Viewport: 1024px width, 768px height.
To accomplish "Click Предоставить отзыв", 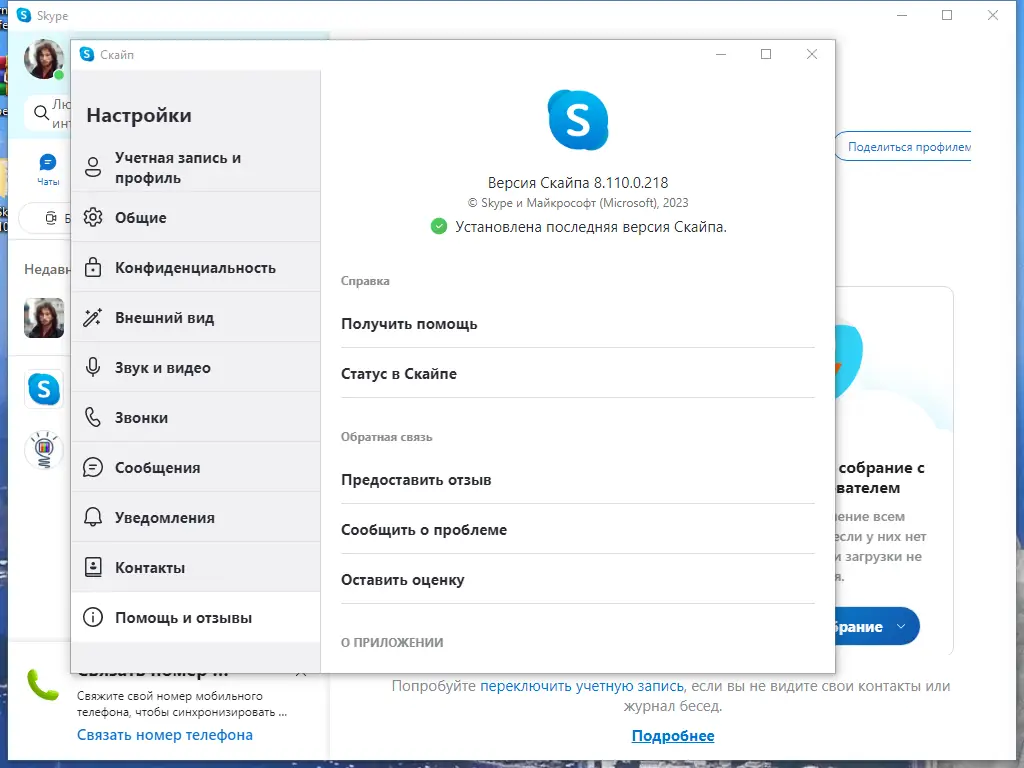I will [577, 480].
